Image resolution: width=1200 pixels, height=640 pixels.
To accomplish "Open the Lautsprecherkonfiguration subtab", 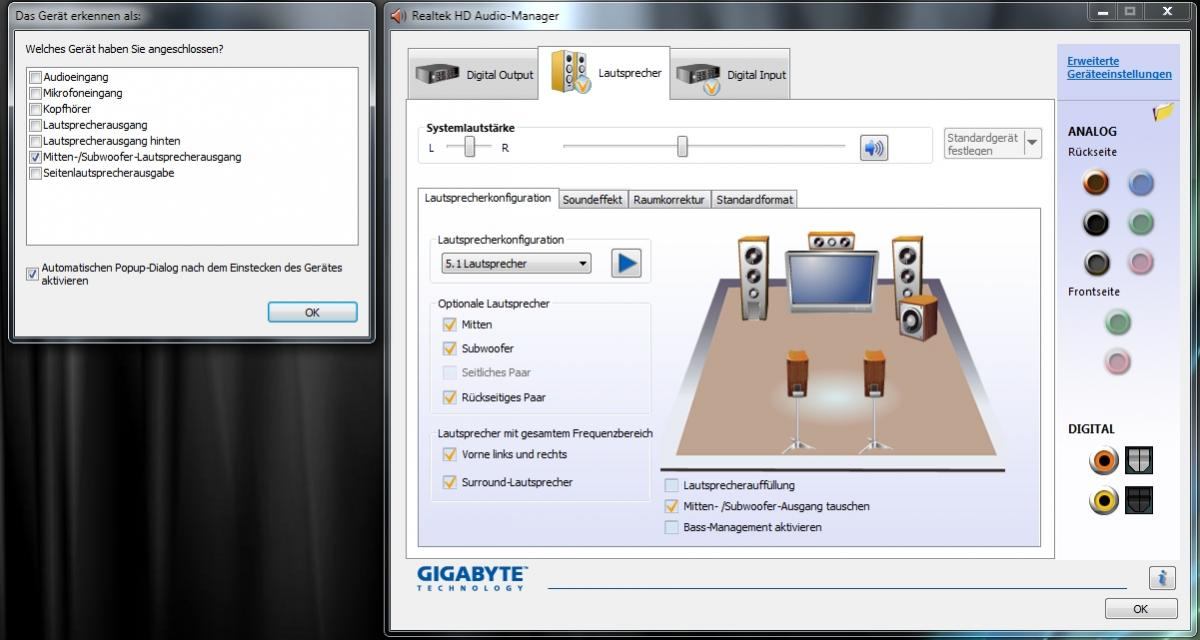I will click(488, 198).
